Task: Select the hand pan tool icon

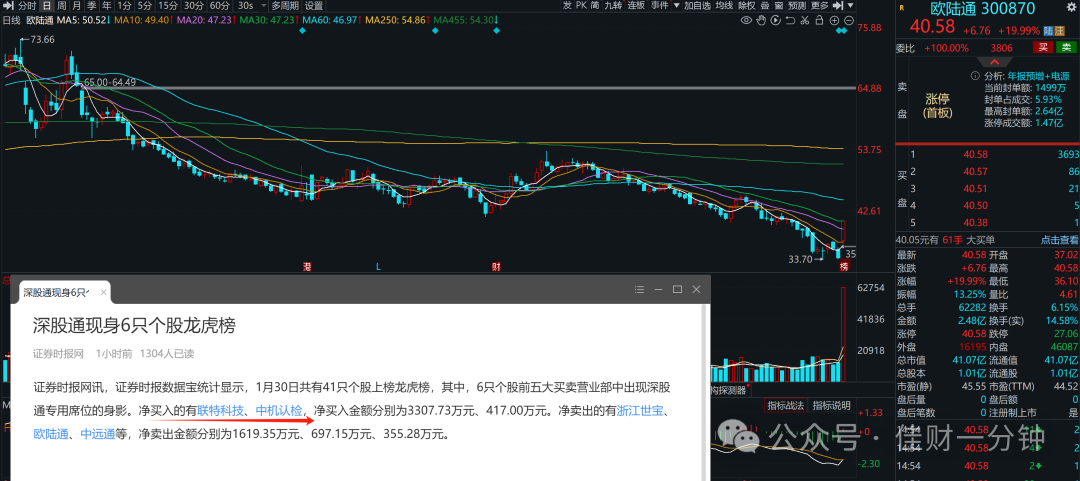Action: pyautogui.click(x=761, y=21)
